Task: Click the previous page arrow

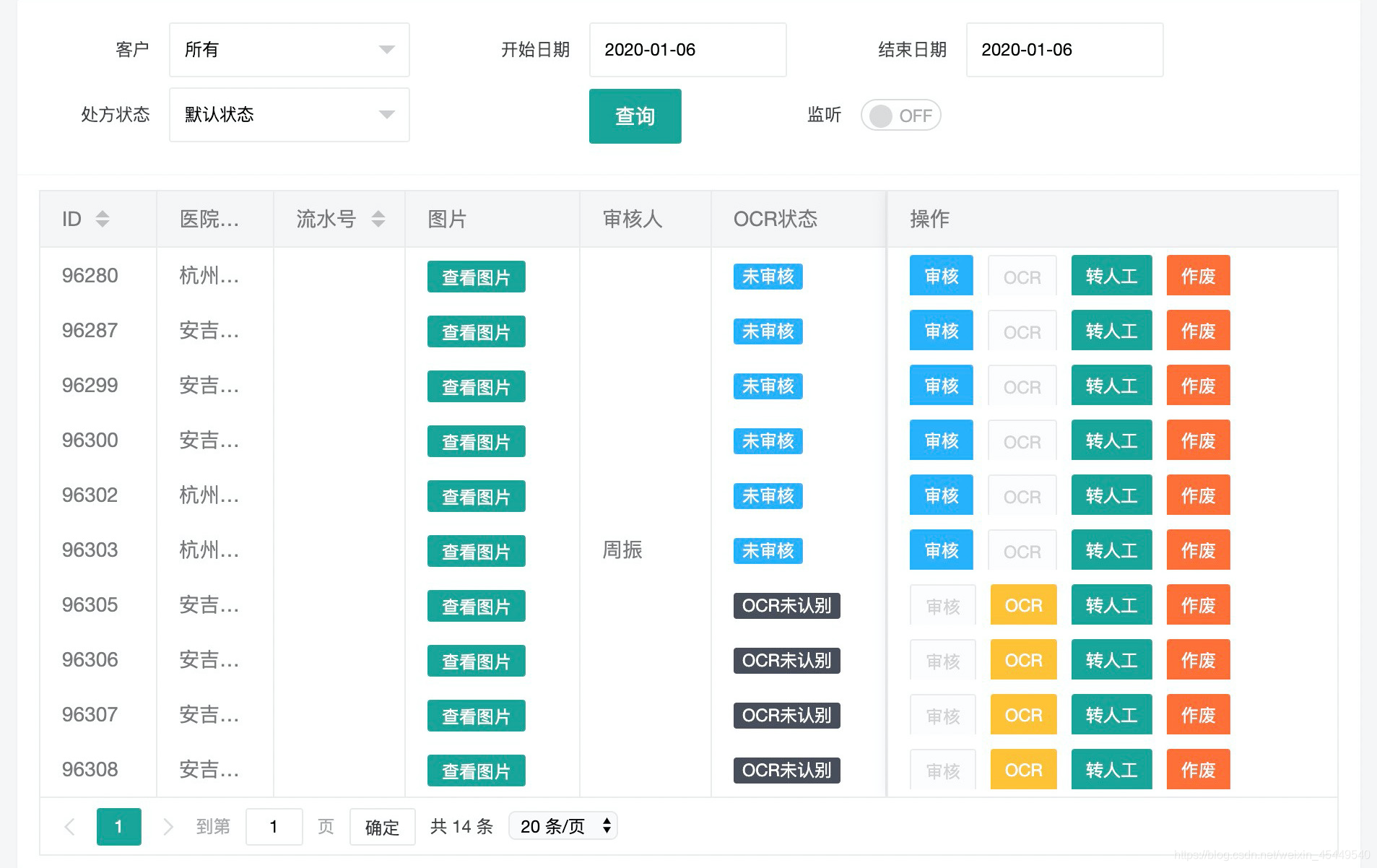Action: (x=69, y=826)
